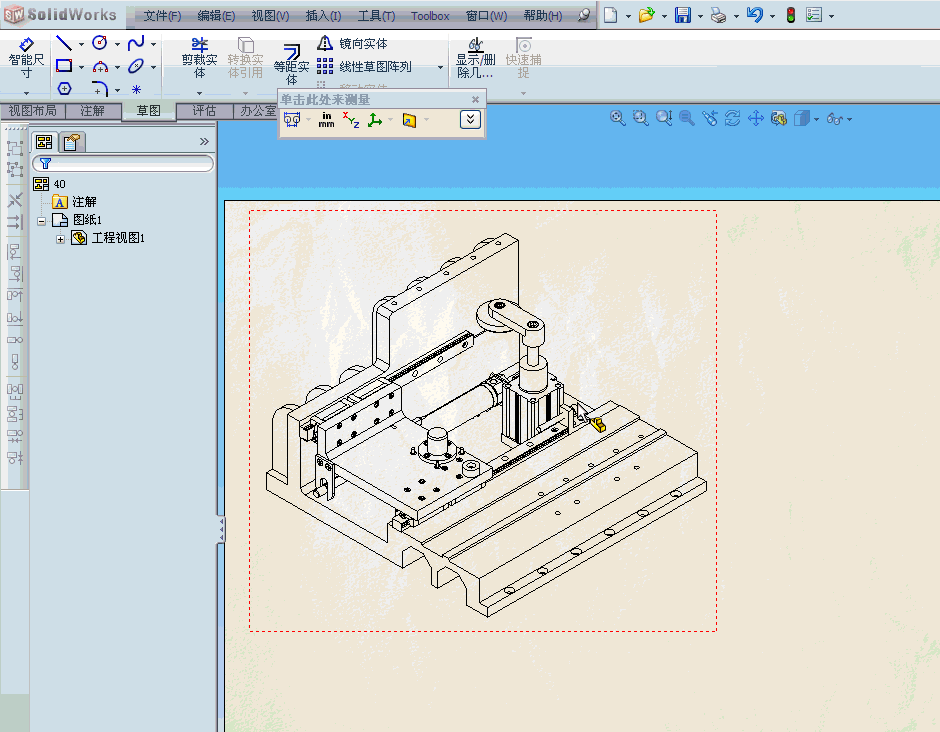This screenshot has height=732, width=940.
Task: Click Mirror Entities (镜向实体)
Action: pyautogui.click(x=352, y=43)
